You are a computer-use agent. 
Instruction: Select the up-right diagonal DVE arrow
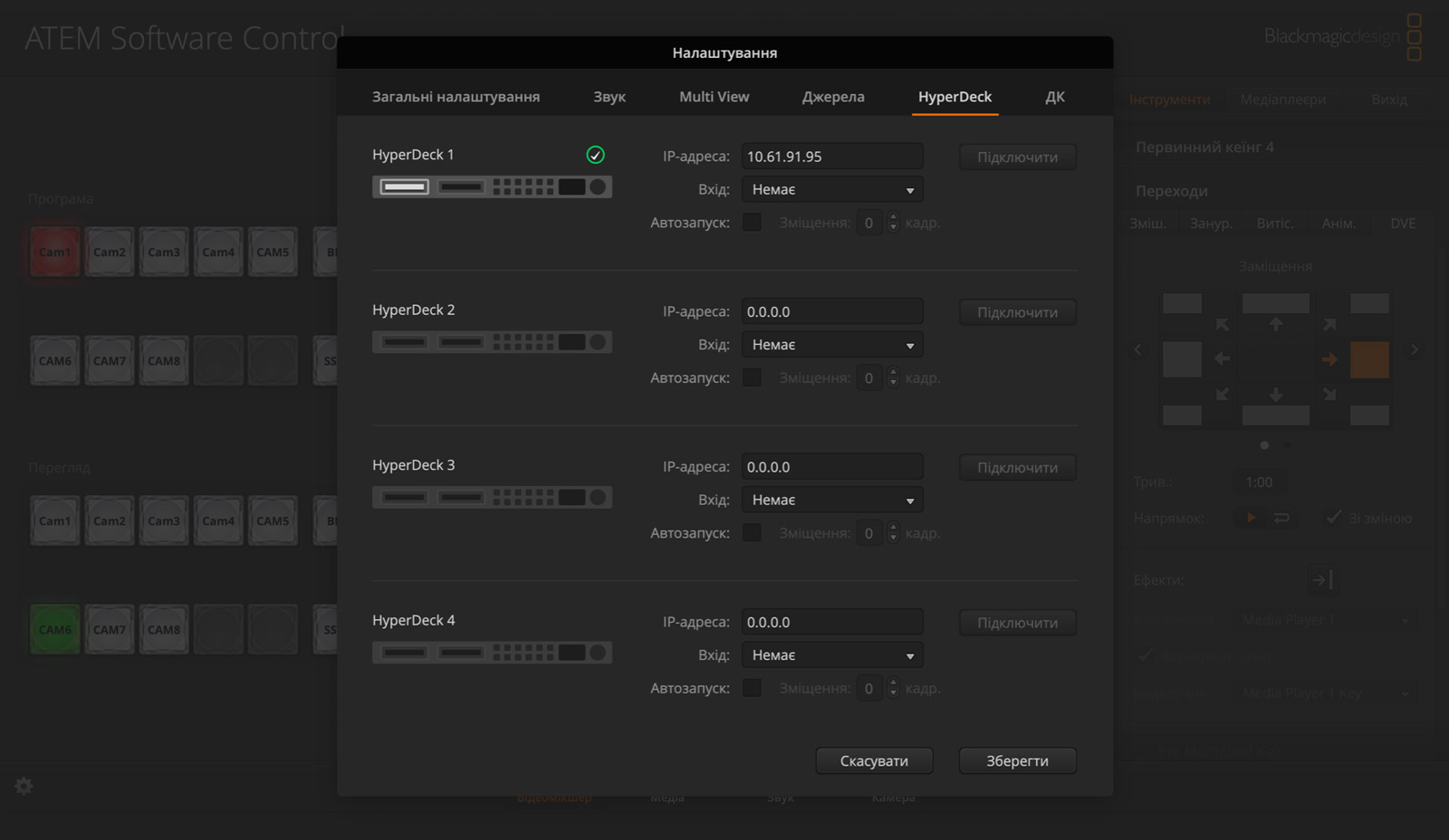(1329, 324)
